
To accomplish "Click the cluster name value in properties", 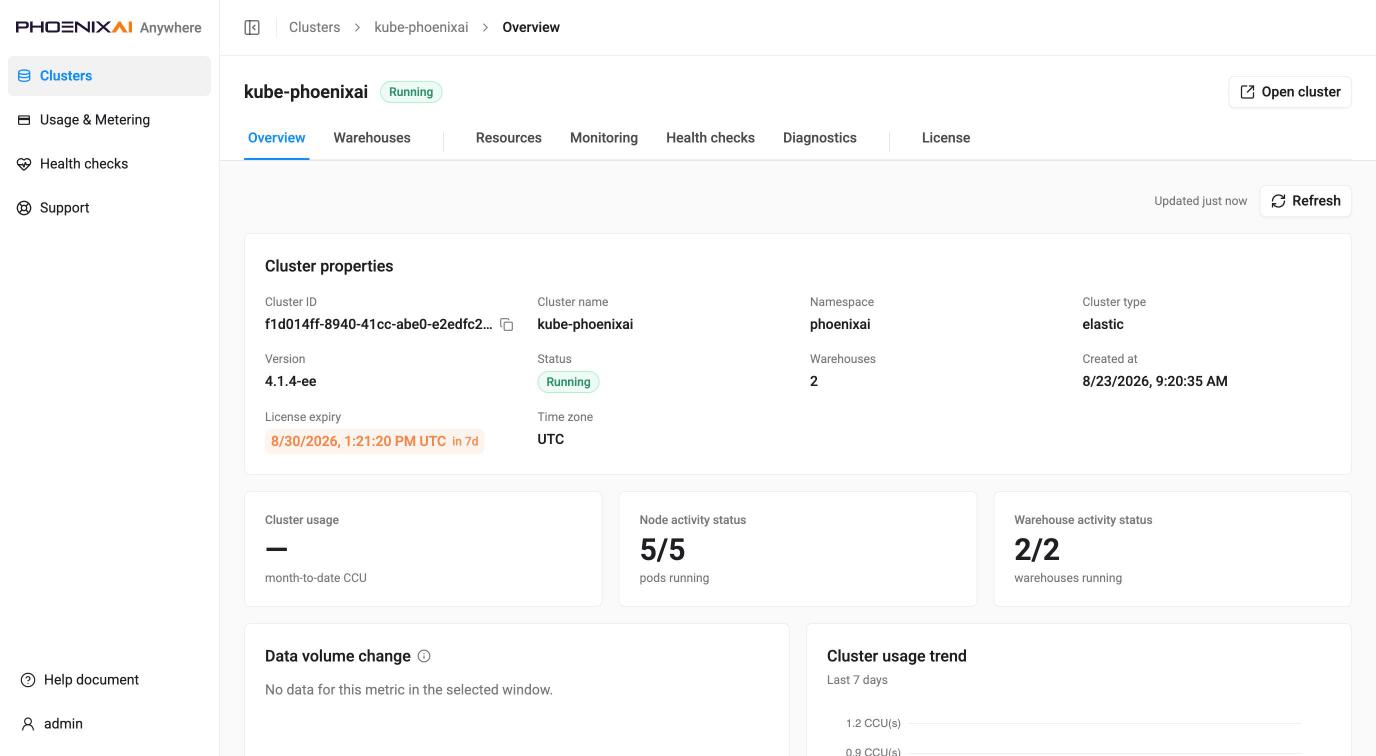I will pos(585,324).
